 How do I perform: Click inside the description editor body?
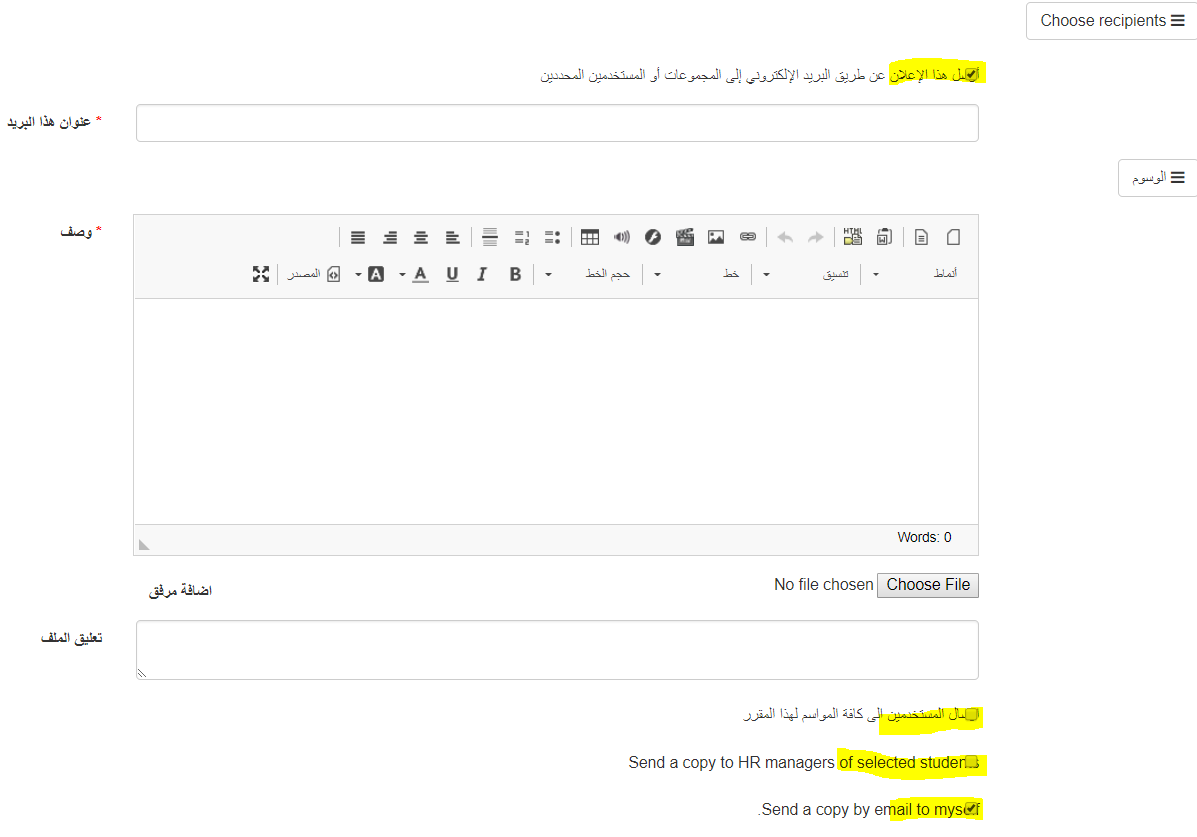(556, 412)
